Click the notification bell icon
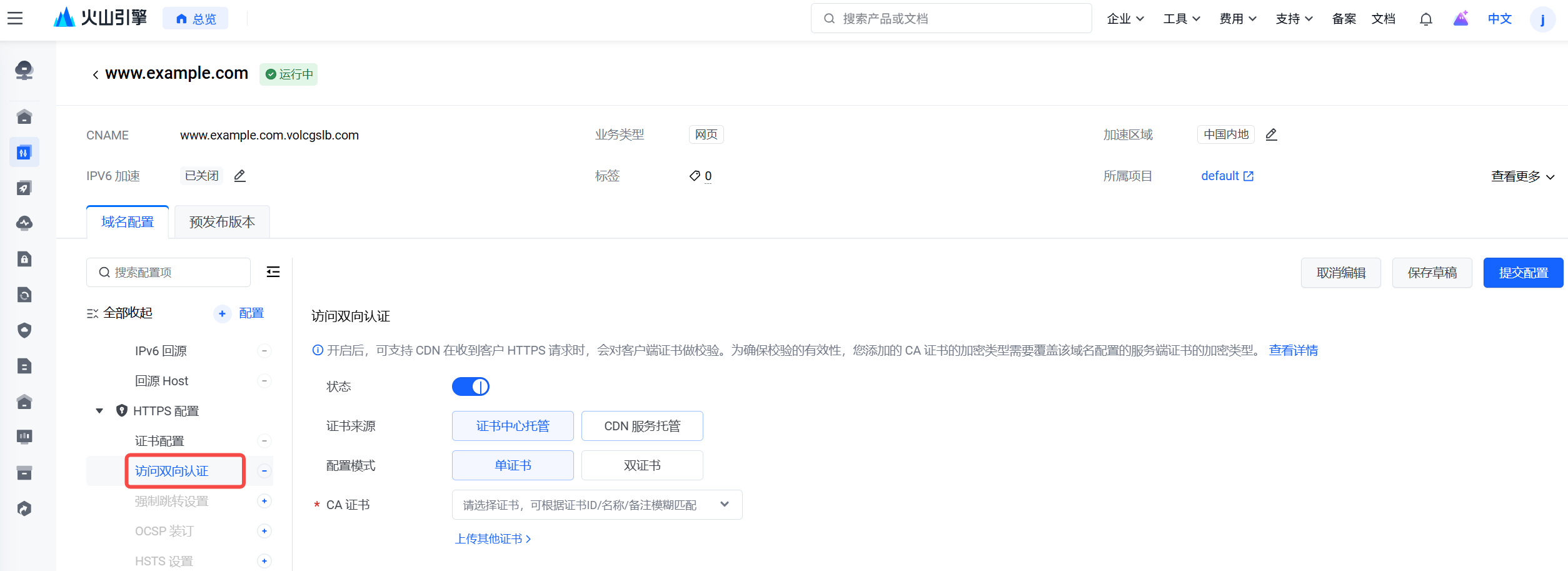 [1425, 19]
